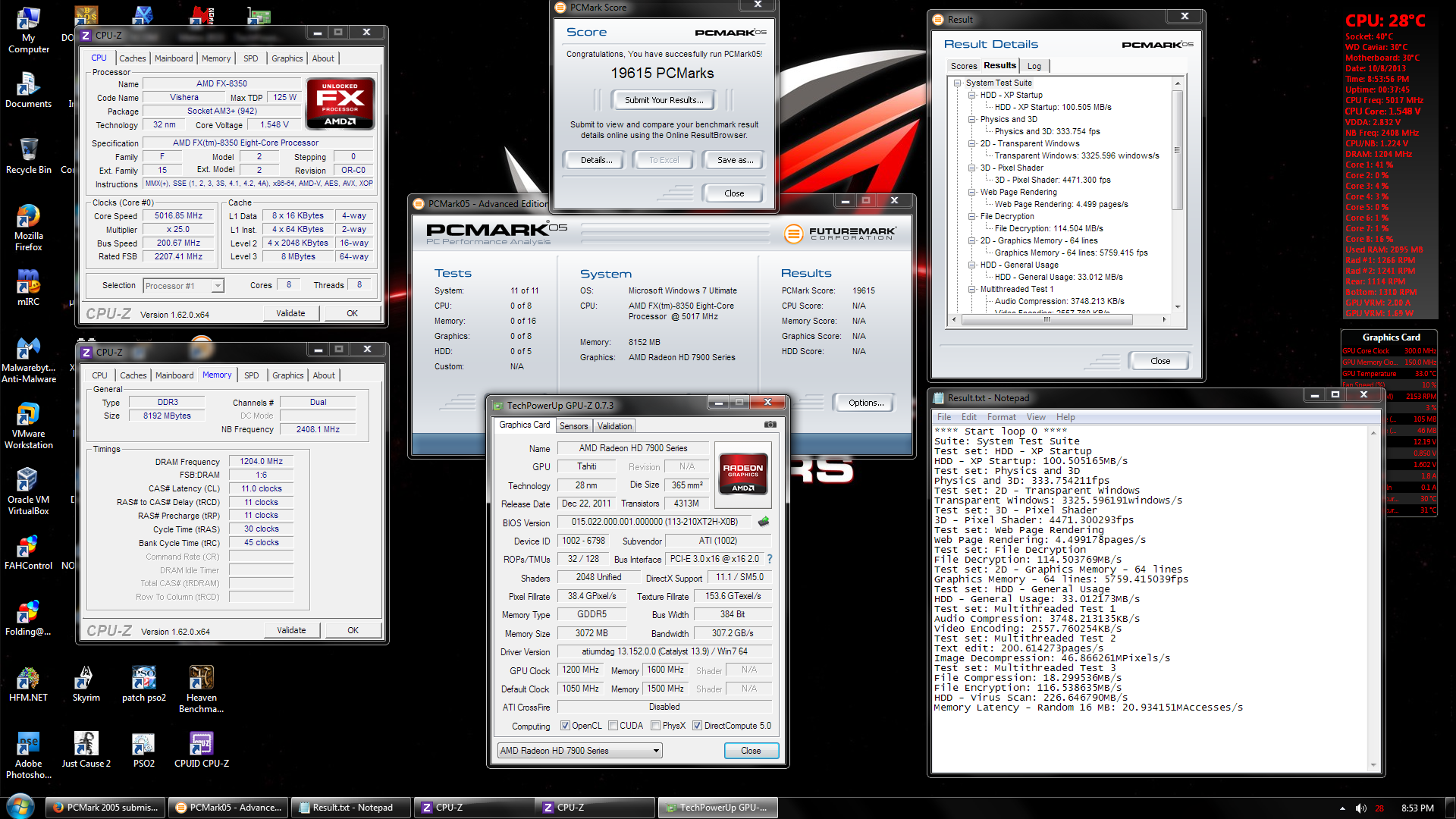Collapse the 2D - Transparent Windows node

[972, 143]
